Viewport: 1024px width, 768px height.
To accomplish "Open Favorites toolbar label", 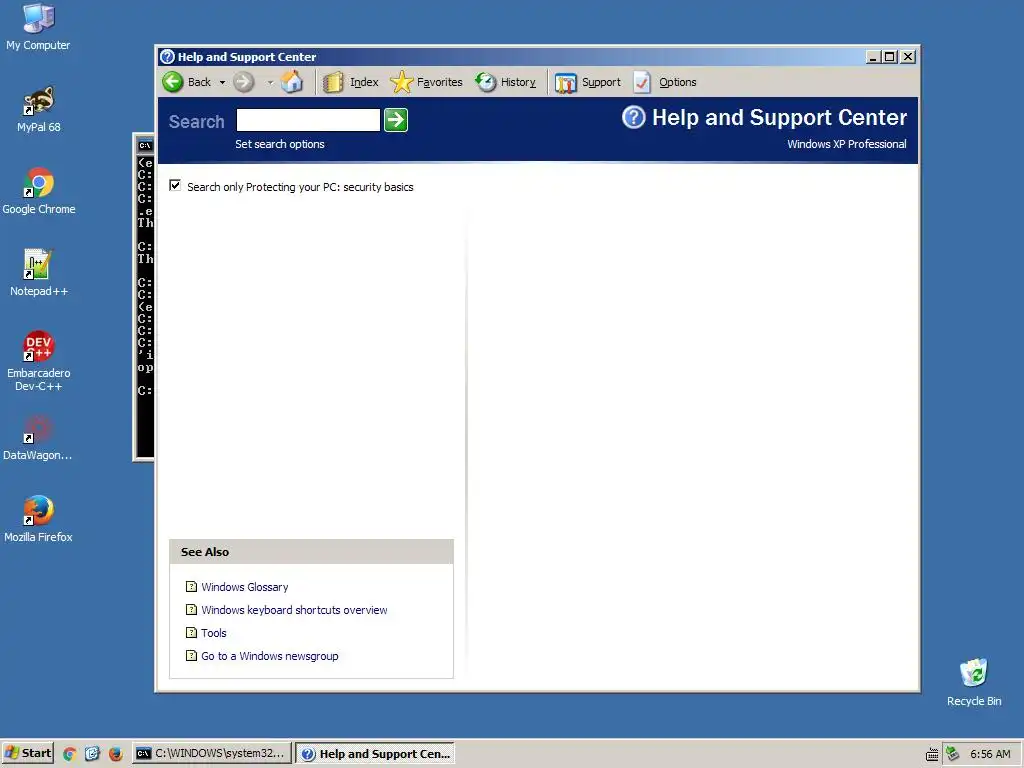I will pyautogui.click(x=440, y=82).
